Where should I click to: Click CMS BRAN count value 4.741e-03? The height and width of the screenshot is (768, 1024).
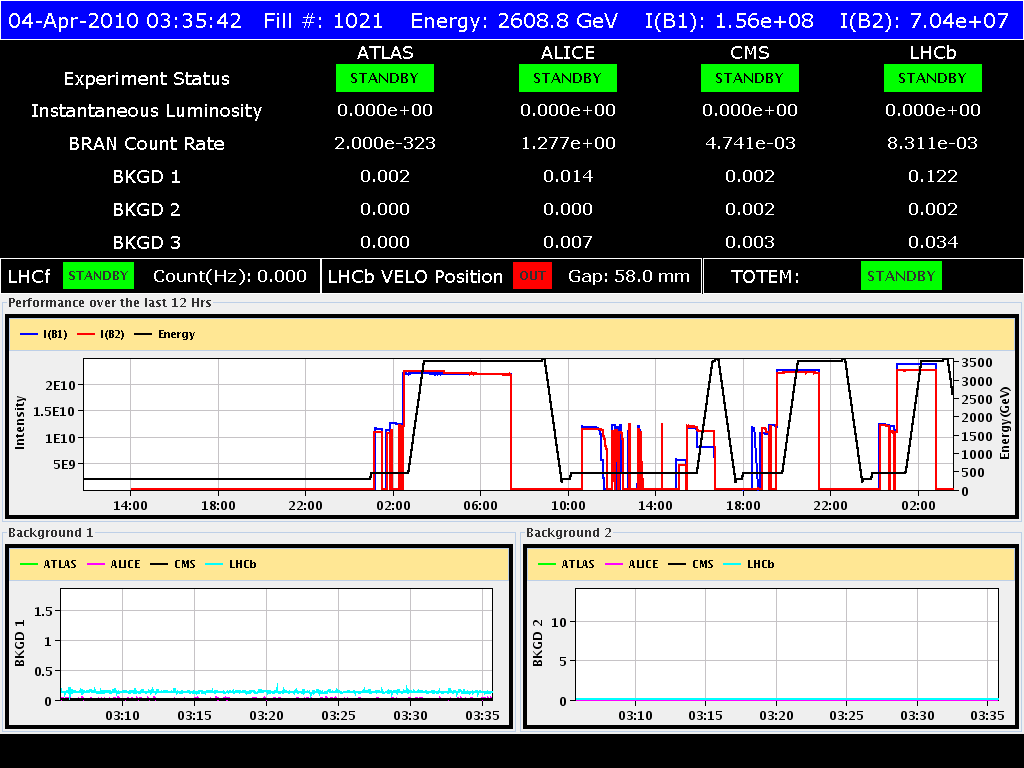point(750,143)
